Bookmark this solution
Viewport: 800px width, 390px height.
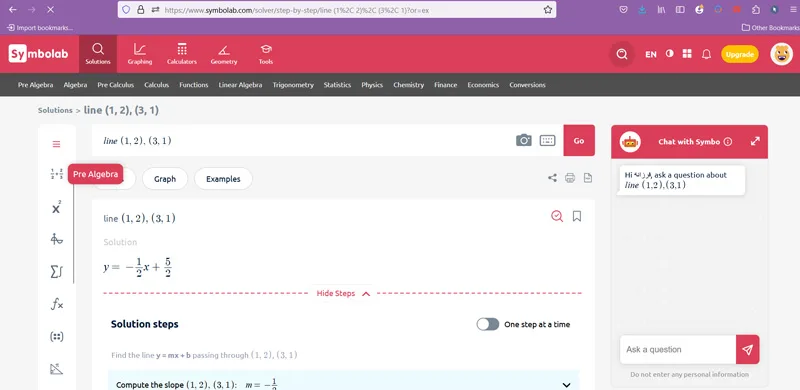pos(577,216)
